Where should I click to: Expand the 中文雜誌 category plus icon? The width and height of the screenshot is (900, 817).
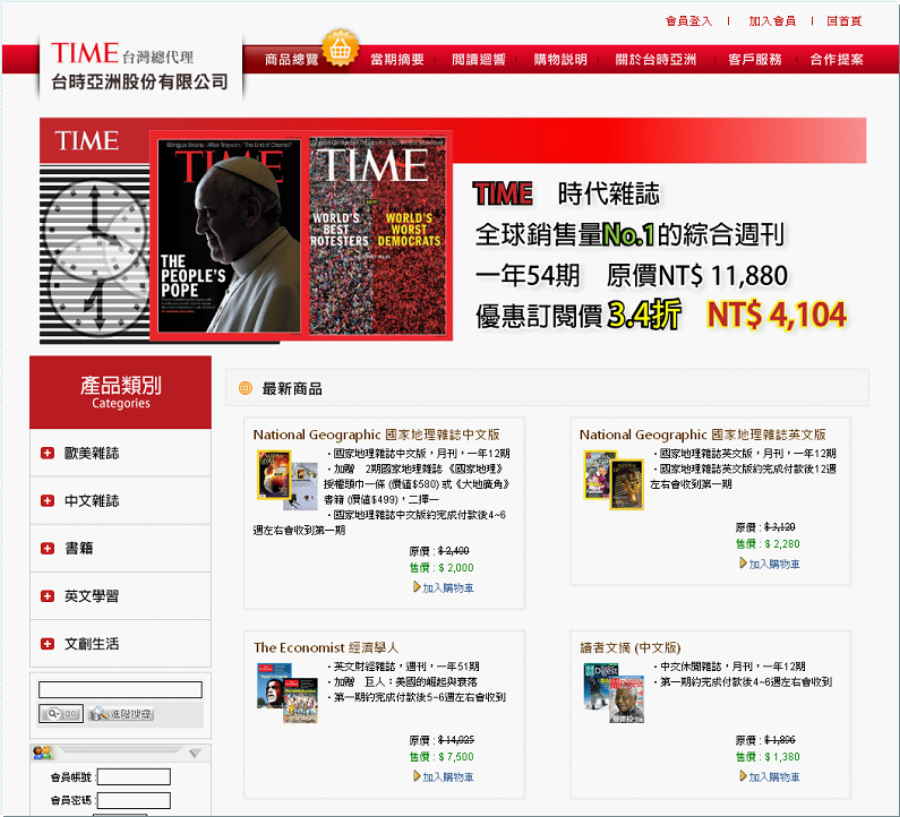(x=47, y=501)
